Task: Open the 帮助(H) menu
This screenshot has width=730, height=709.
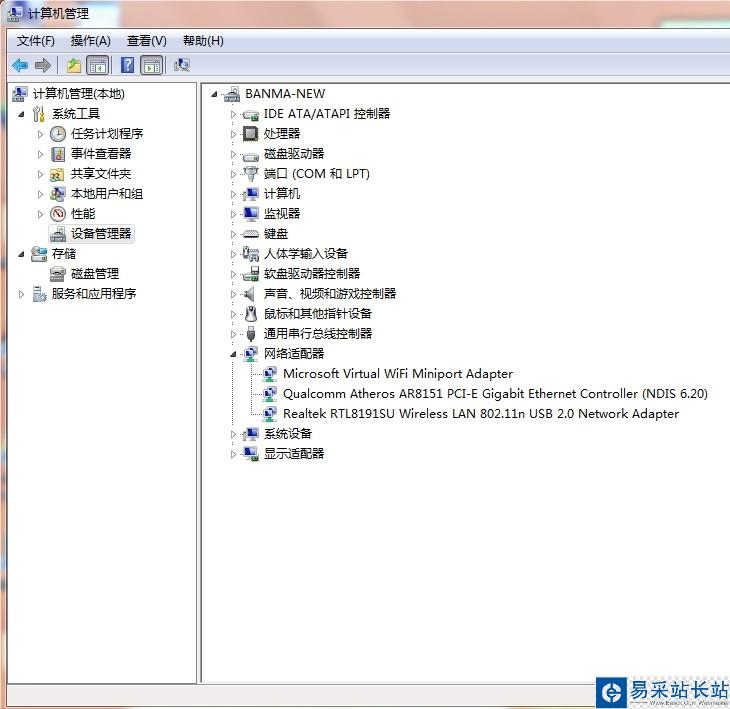Action: (x=203, y=41)
